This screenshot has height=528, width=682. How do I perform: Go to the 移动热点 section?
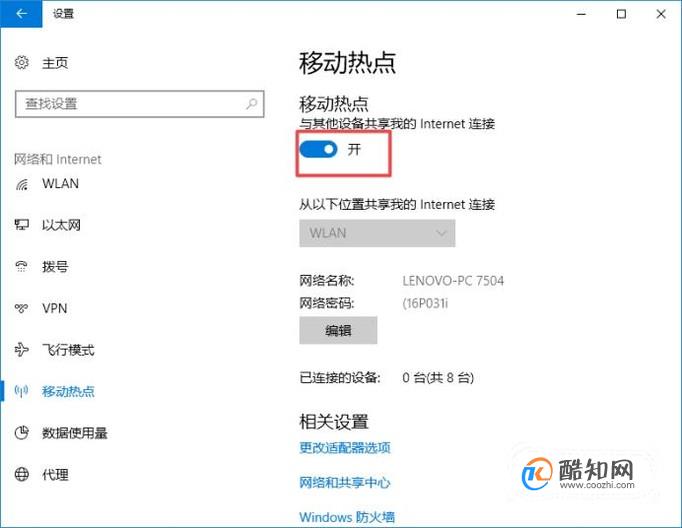pyautogui.click(x=68, y=391)
